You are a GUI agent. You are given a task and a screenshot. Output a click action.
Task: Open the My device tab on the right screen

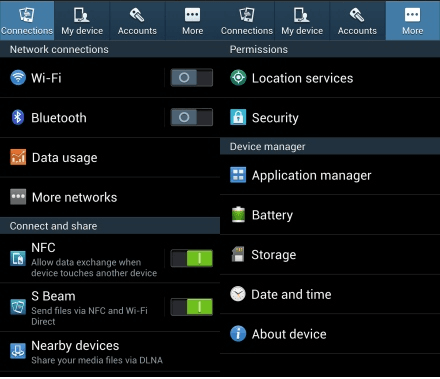coord(302,21)
